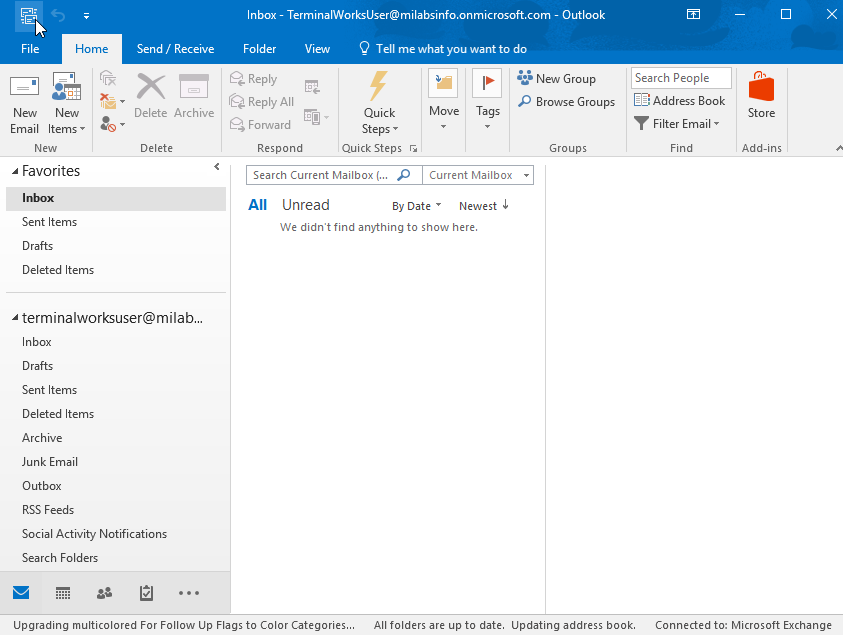Click New Group in Groups section
The height and width of the screenshot is (635, 843).
[x=556, y=79]
